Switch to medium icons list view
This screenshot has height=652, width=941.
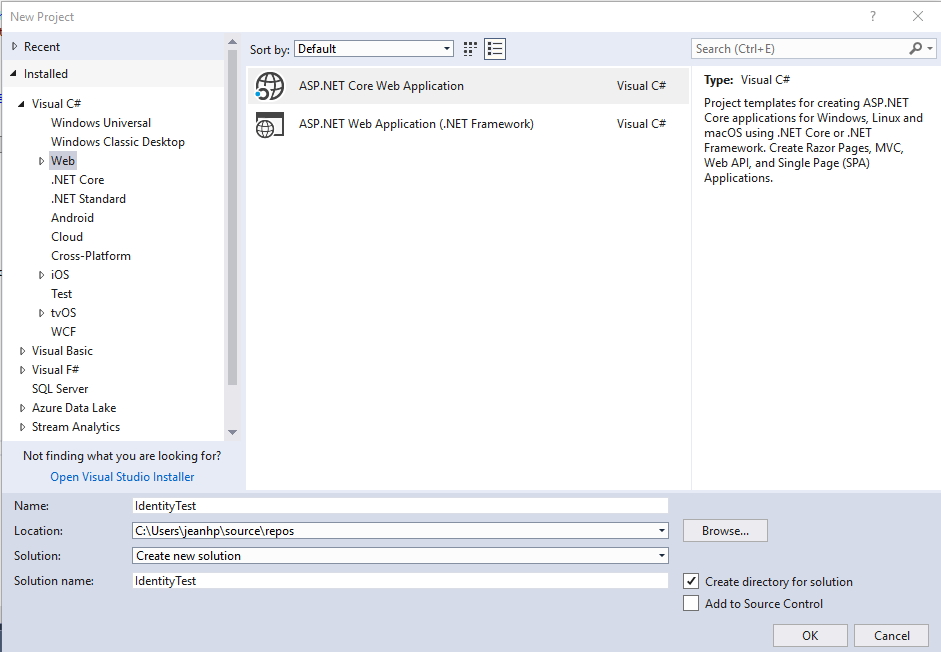tap(495, 49)
